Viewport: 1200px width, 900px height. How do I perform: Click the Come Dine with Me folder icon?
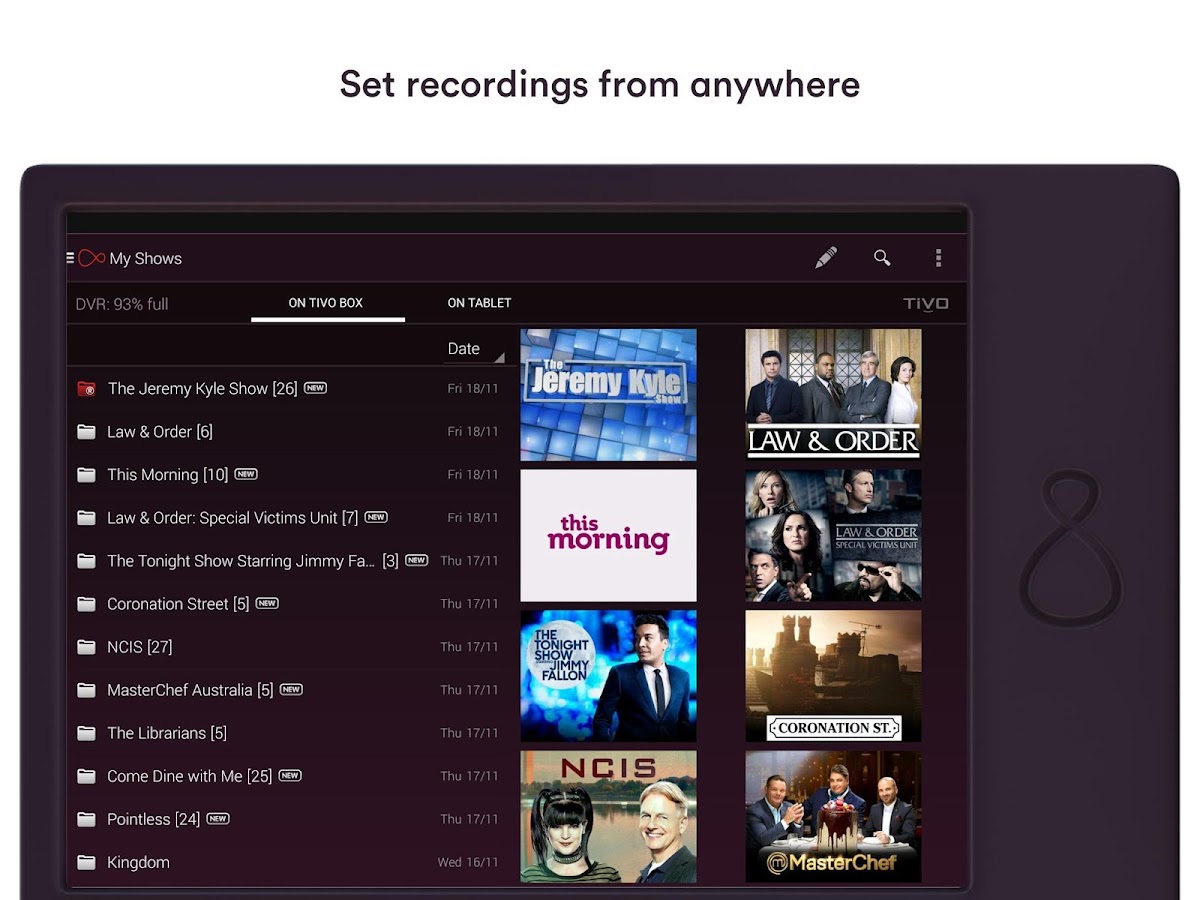pyautogui.click(x=87, y=776)
